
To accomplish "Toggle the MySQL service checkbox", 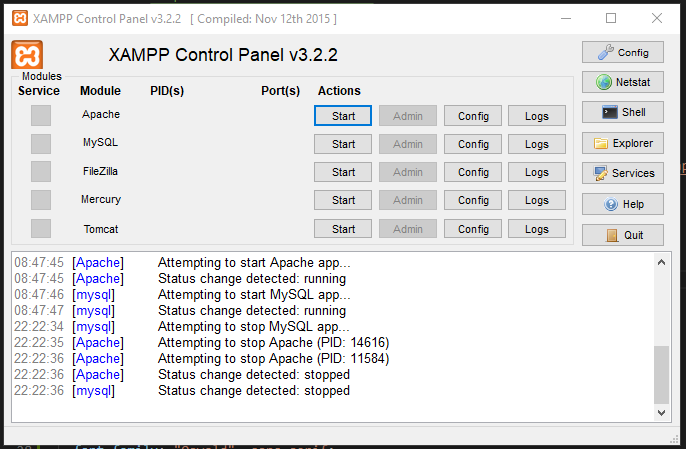I will pos(41,143).
